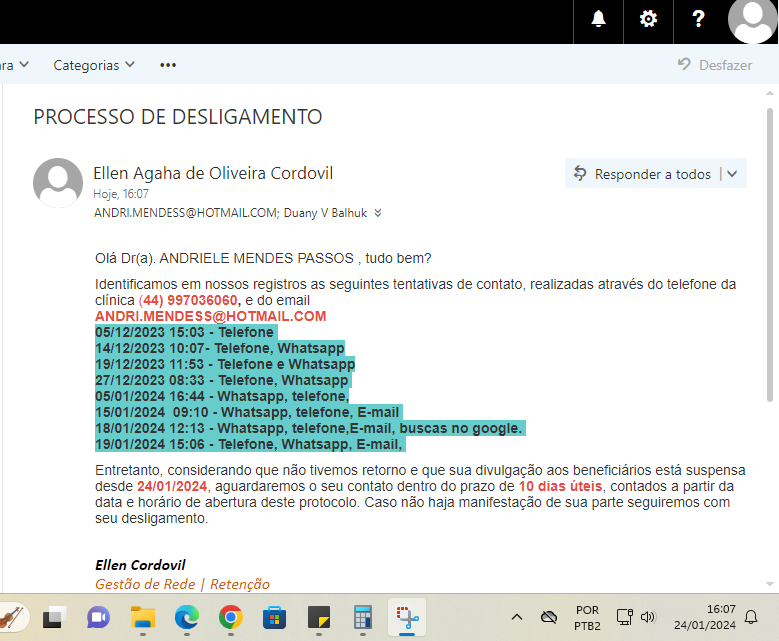Click the ANDRI.MENDESS@HOTMAIL.COM email link in body
The width and height of the screenshot is (779, 641).
click(210, 316)
